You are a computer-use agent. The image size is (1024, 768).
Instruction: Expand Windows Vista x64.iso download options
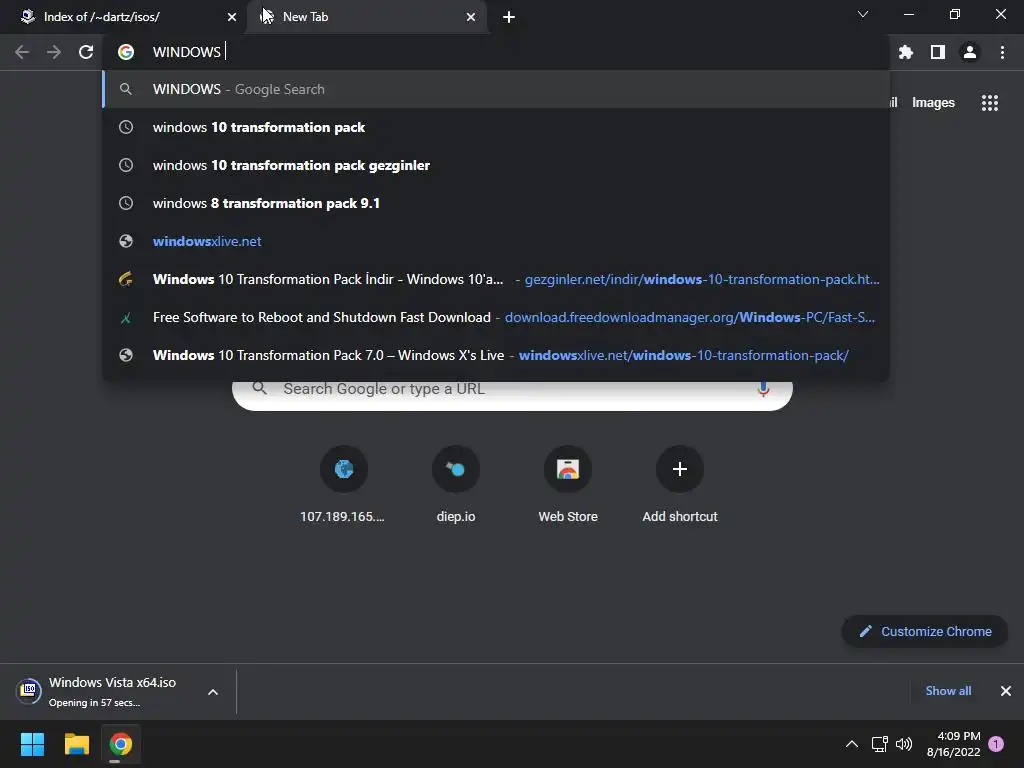coord(213,692)
